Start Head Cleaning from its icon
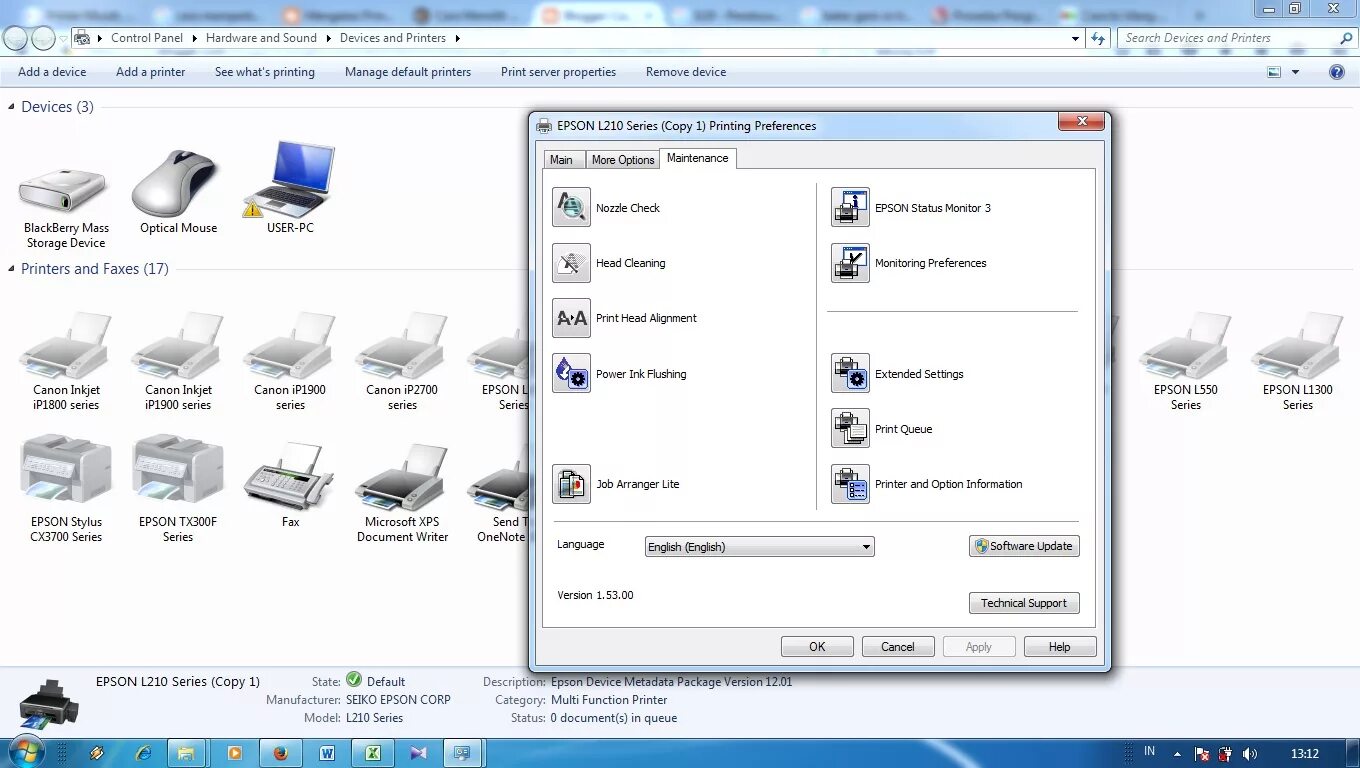 tap(571, 263)
